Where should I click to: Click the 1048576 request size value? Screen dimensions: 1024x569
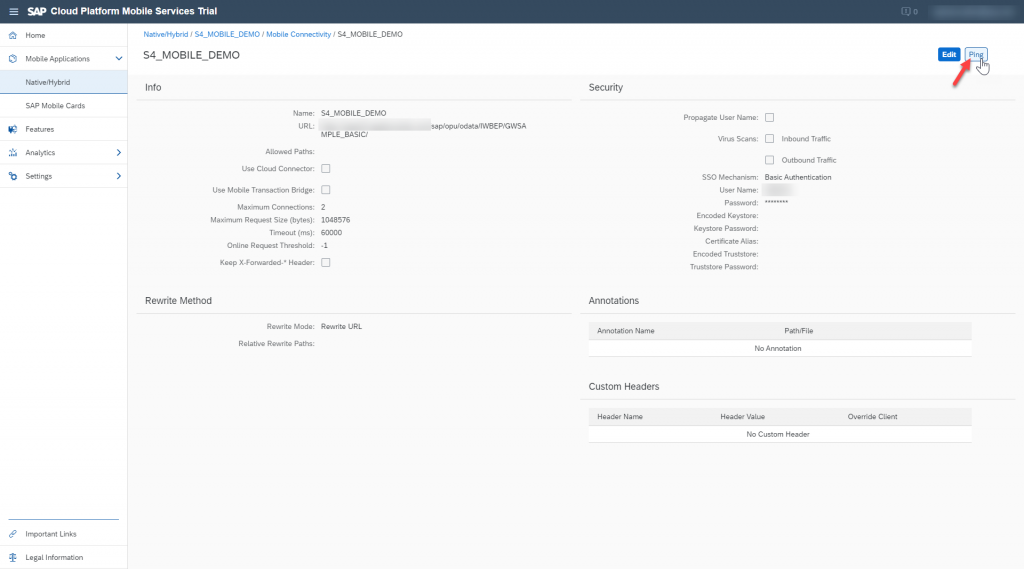(336, 220)
